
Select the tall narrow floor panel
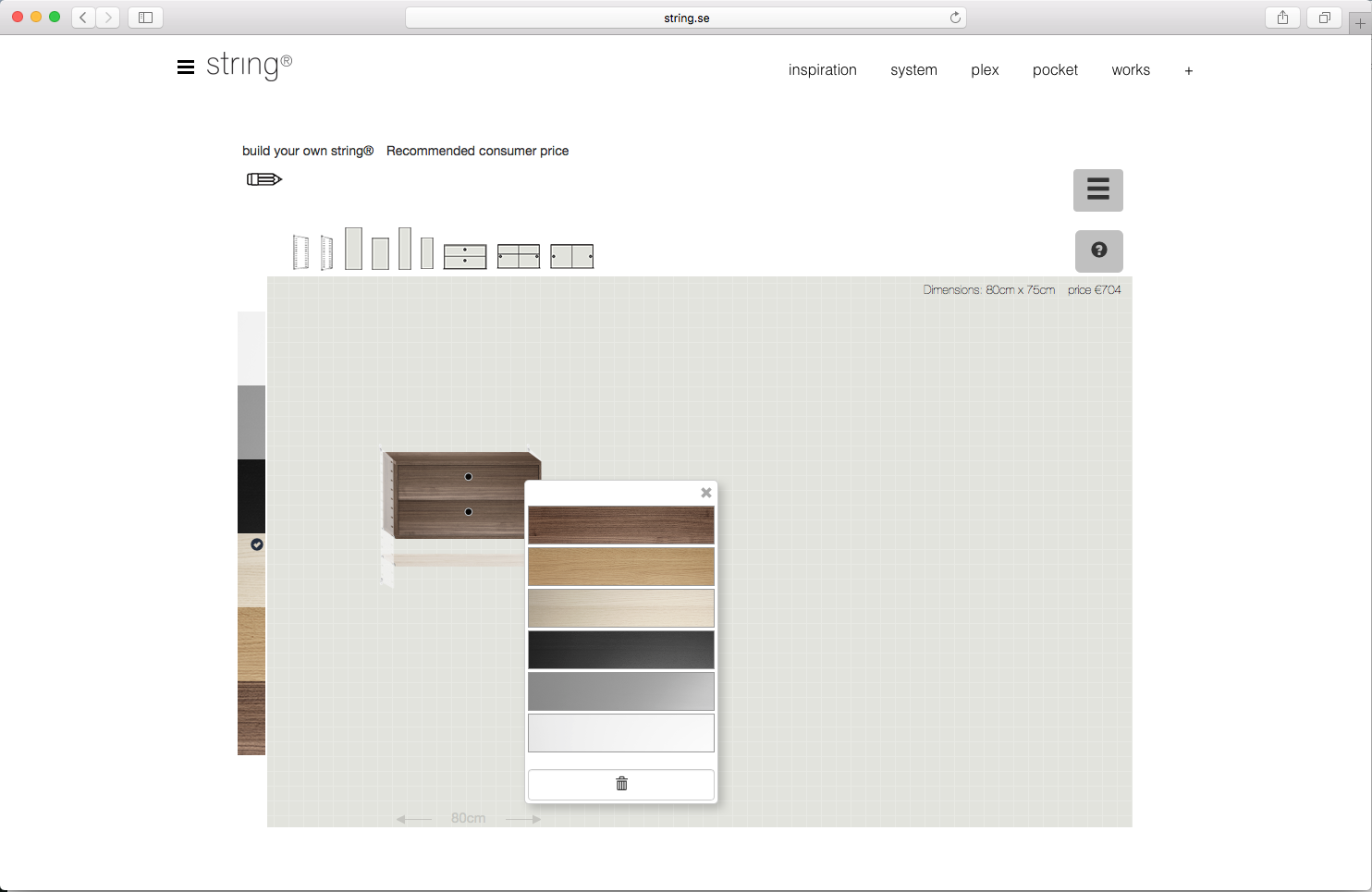pyautogui.click(x=405, y=249)
